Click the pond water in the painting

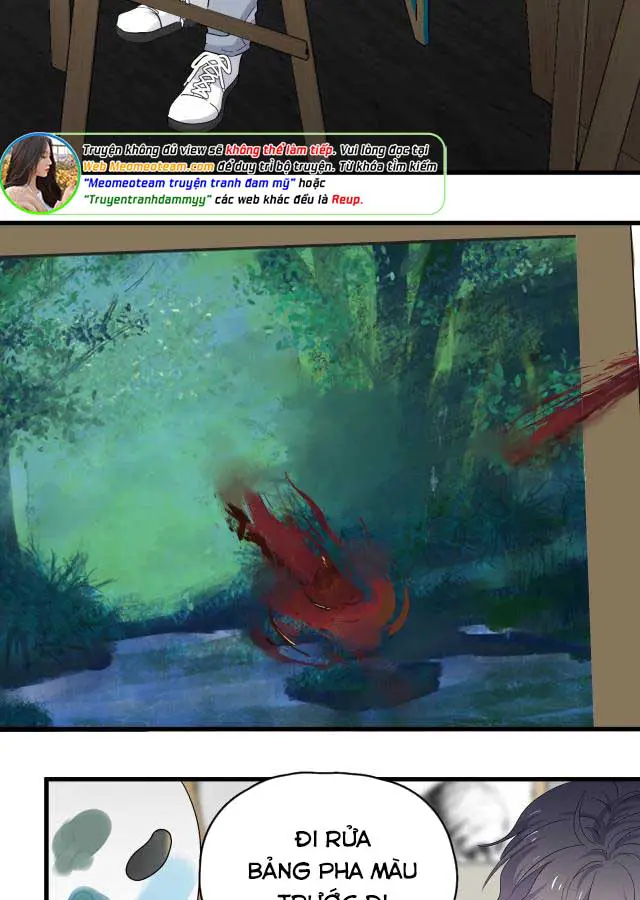[150, 680]
